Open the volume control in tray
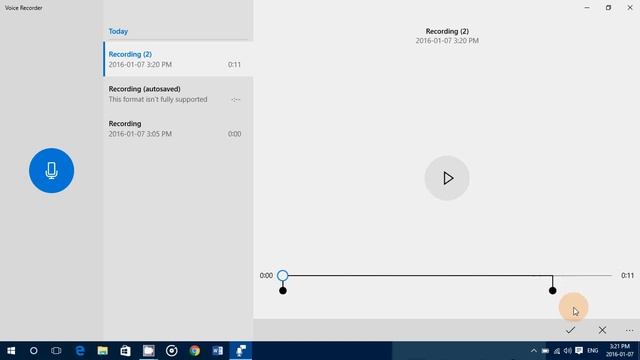Screen dimensions: 640x360 [x=568, y=351]
